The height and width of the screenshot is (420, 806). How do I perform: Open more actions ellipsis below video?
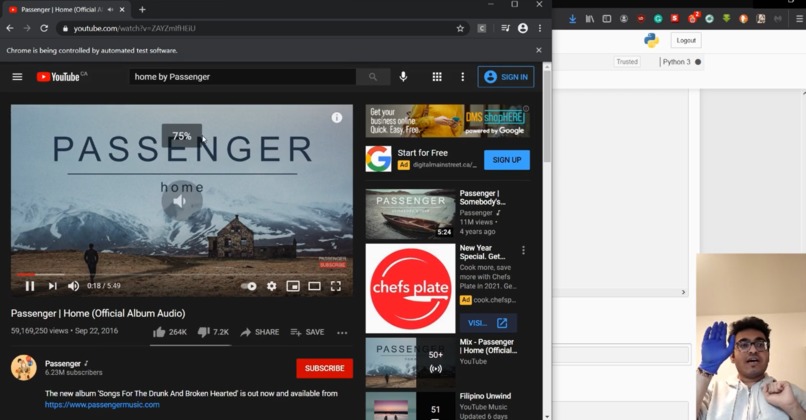pos(342,333)
